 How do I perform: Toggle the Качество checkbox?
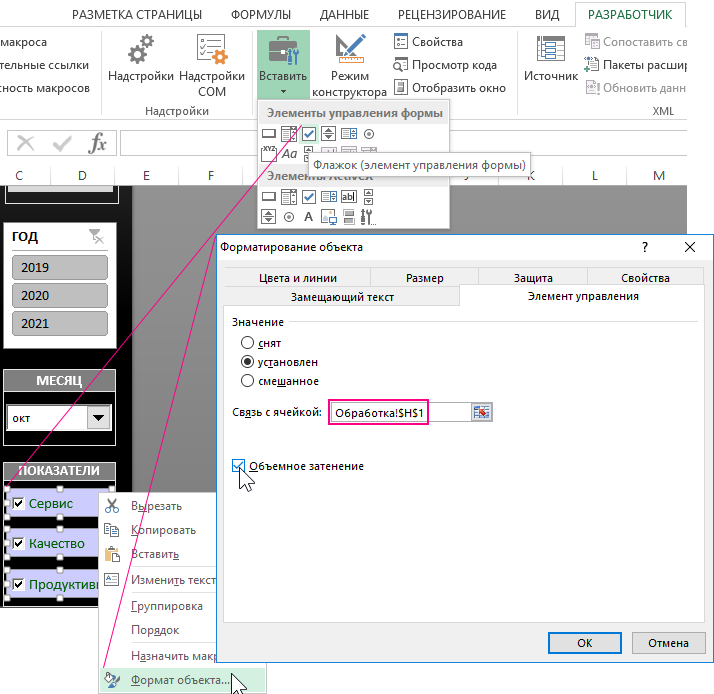(x=17, y=544)
